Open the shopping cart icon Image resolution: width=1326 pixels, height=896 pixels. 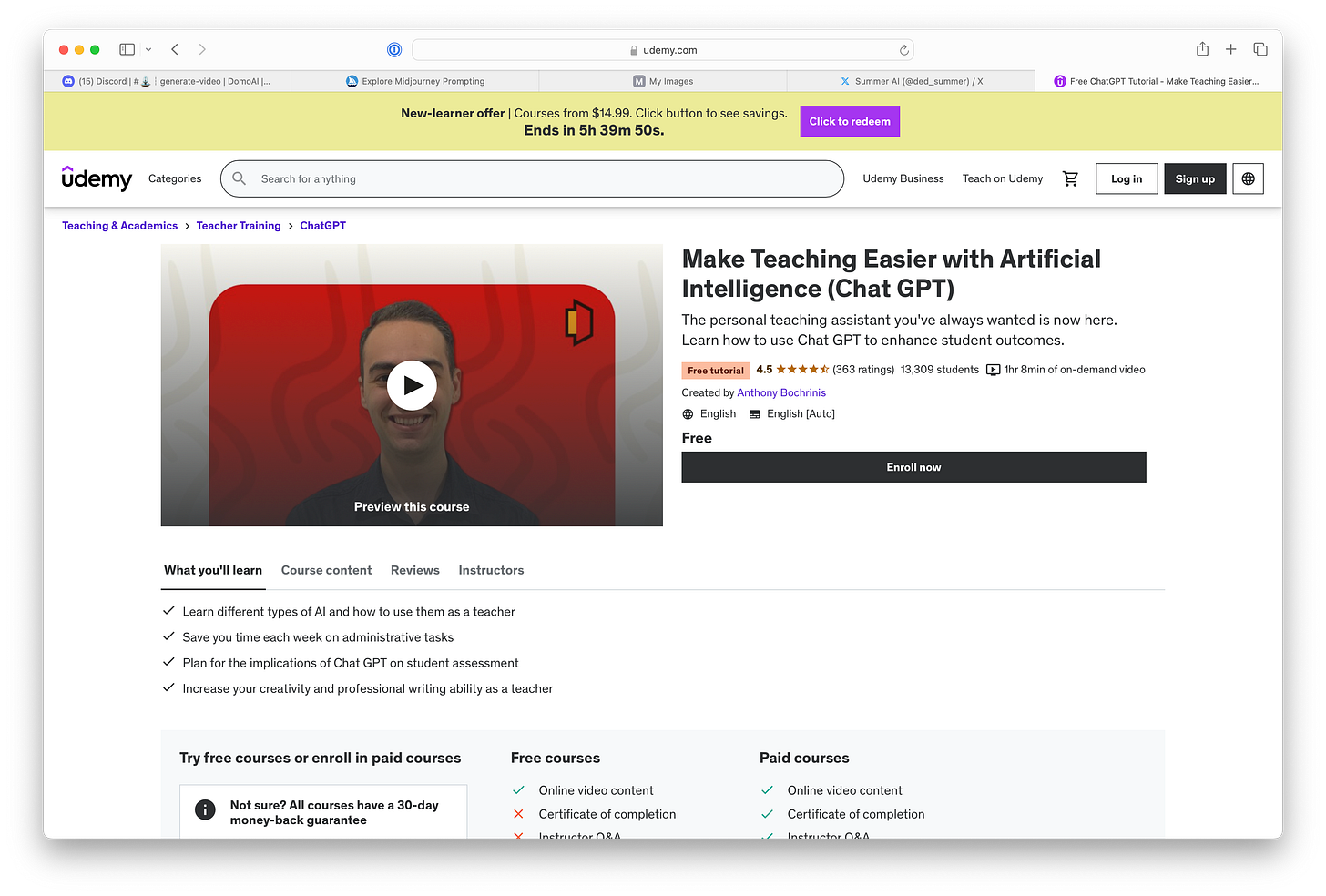click(1070, 178)
